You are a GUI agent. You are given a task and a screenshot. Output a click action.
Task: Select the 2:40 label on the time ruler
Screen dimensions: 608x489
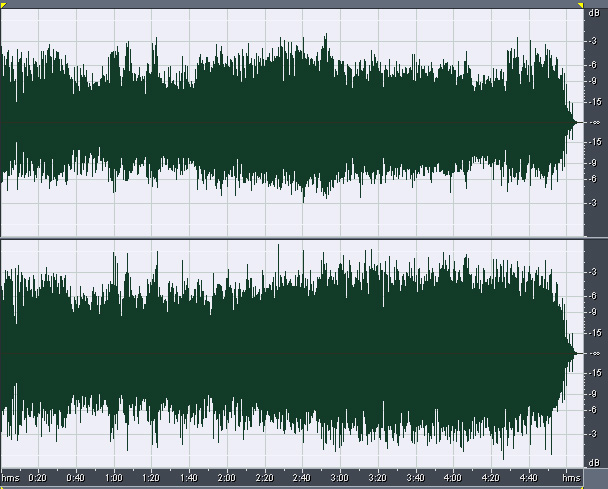[302, 477]
